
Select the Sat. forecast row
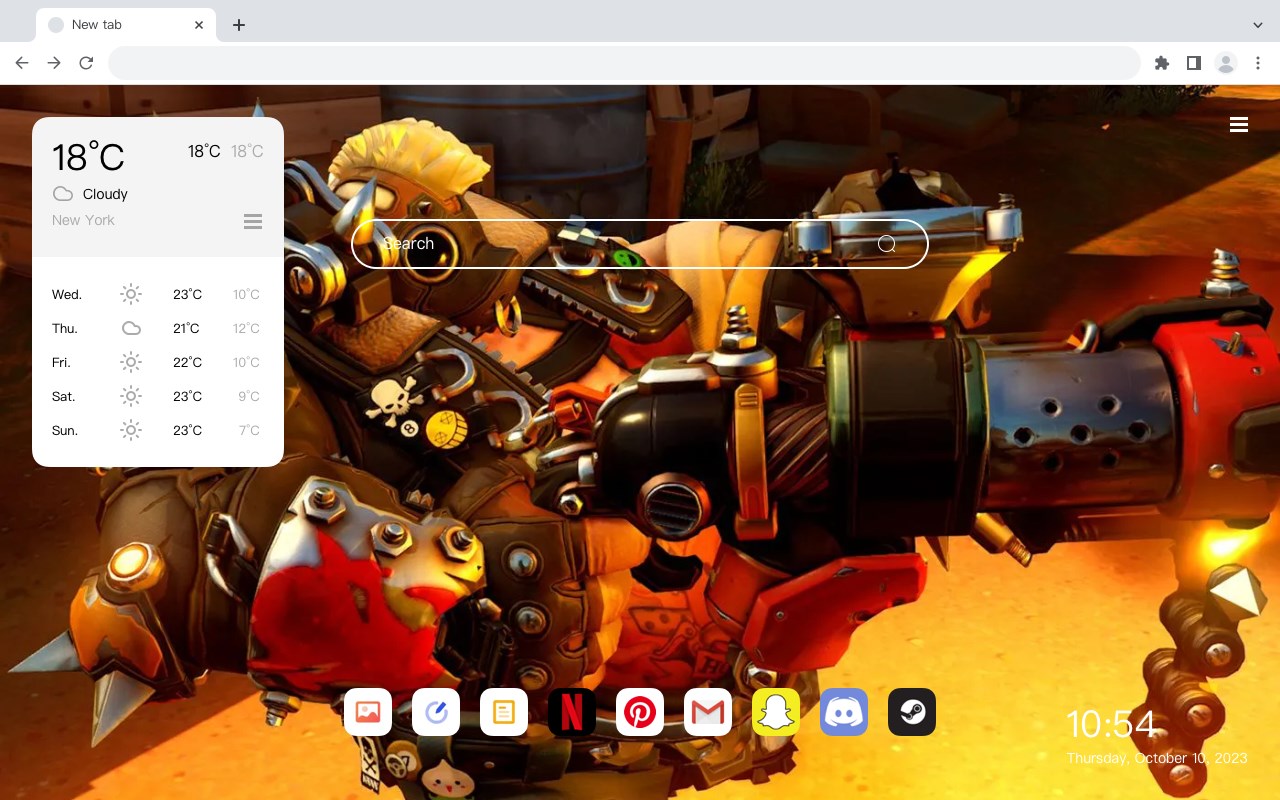click(x=158, y=396)
